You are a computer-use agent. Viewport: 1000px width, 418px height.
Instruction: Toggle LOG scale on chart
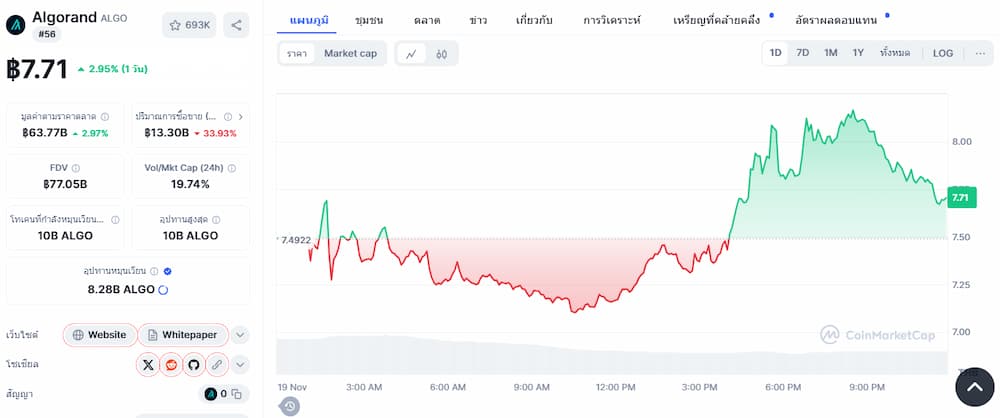[x=943, y=53]
